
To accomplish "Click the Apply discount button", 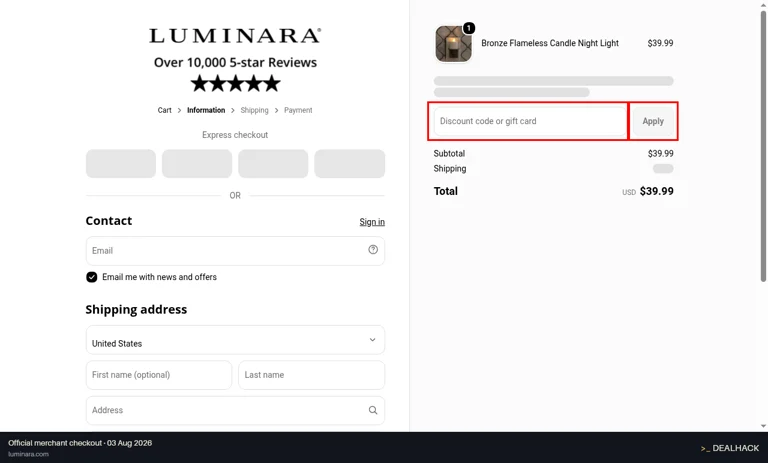I will (x=653, y=121).
